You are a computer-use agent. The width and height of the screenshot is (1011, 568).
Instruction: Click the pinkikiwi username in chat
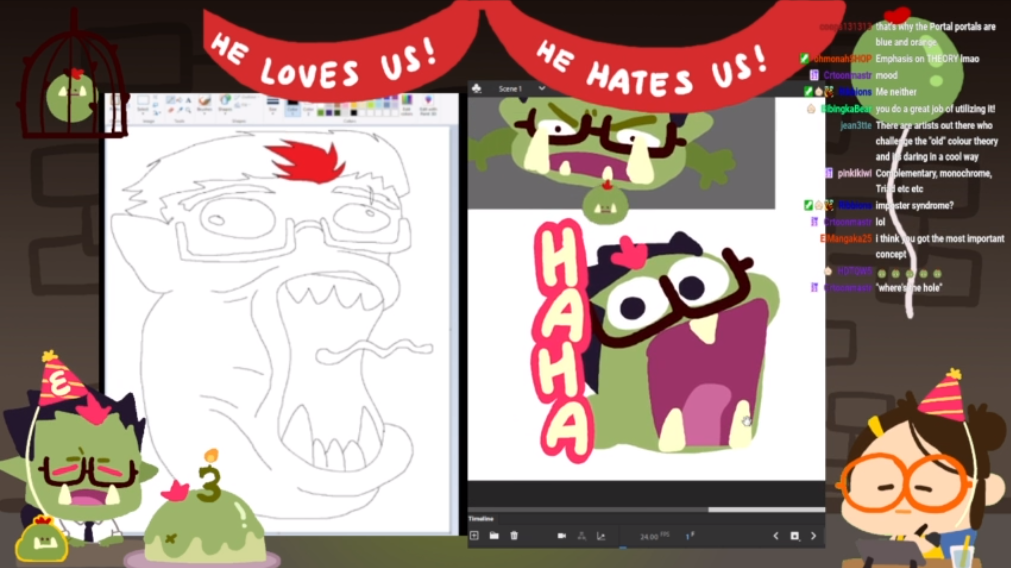pos(854,173)
